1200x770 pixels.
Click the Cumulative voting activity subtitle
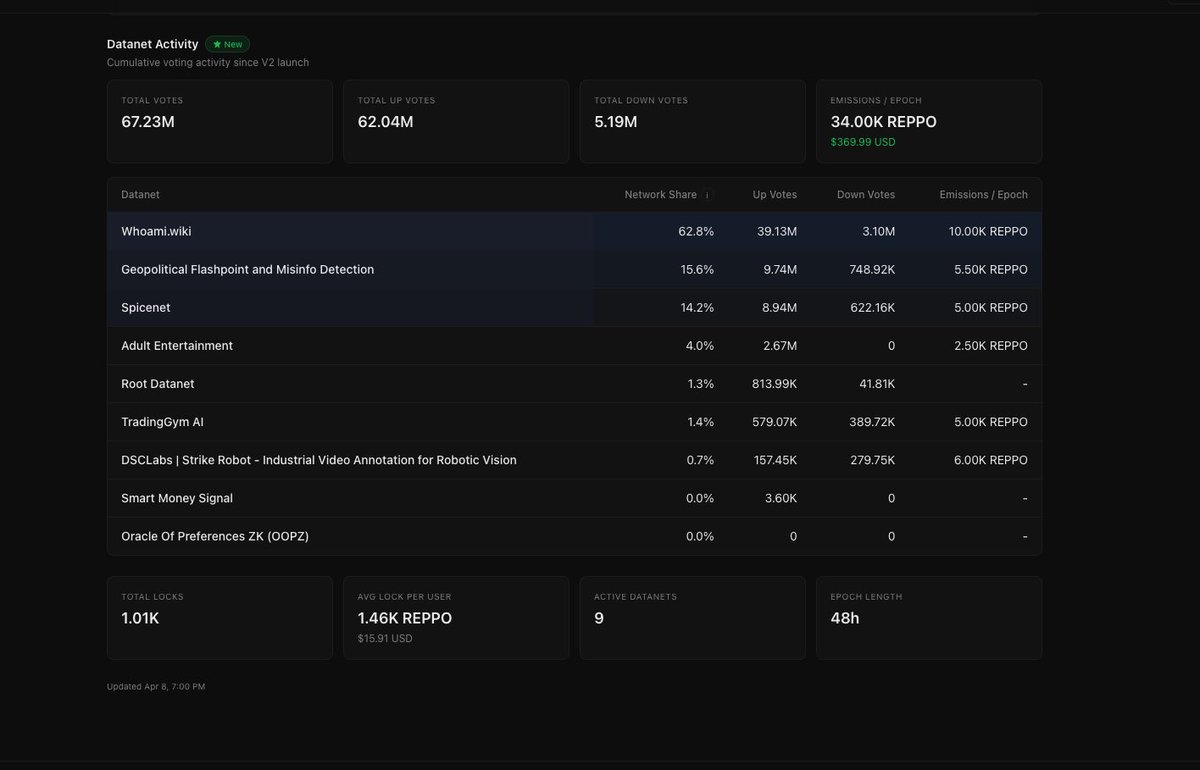pos(208,62)
